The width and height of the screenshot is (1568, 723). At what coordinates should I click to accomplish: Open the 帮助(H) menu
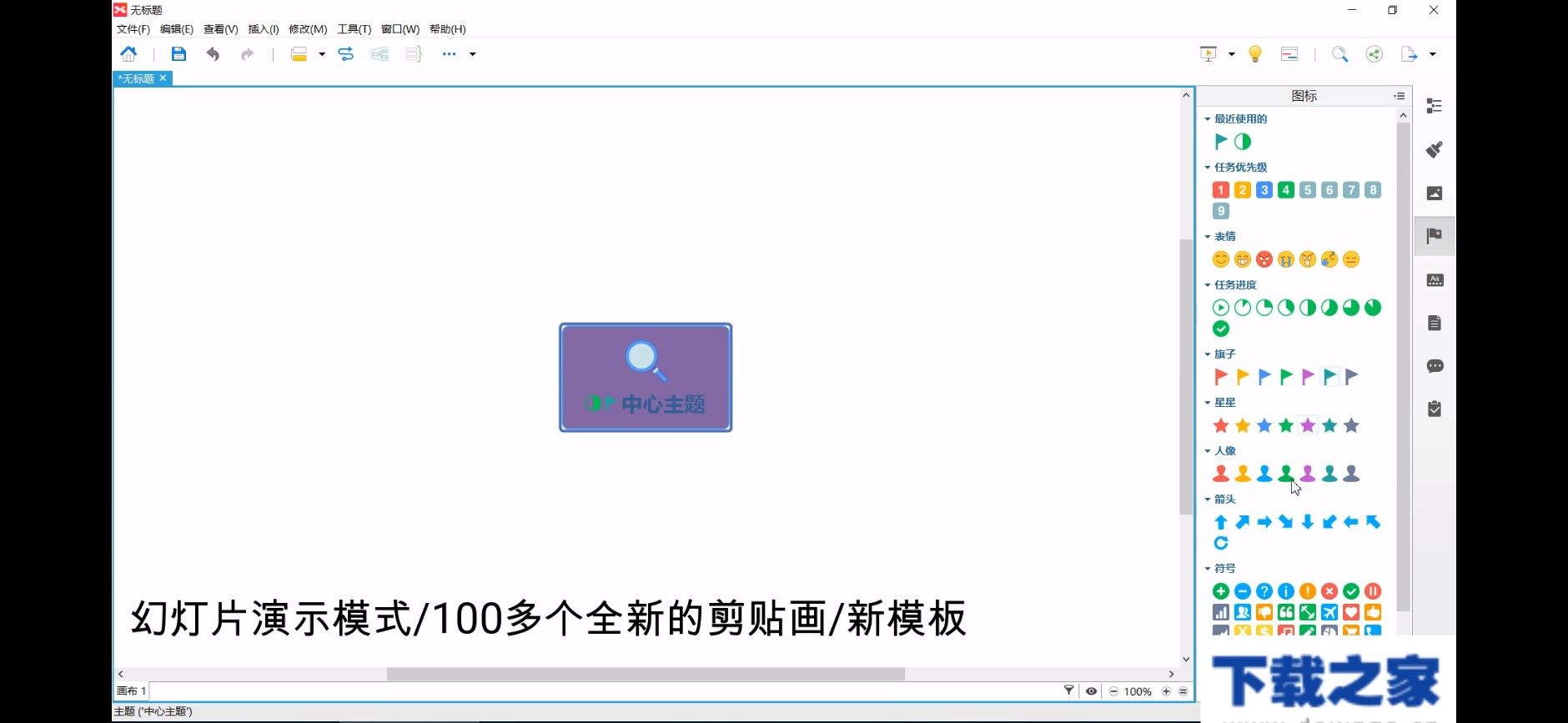pyautogui.click(x=448, y=29)
